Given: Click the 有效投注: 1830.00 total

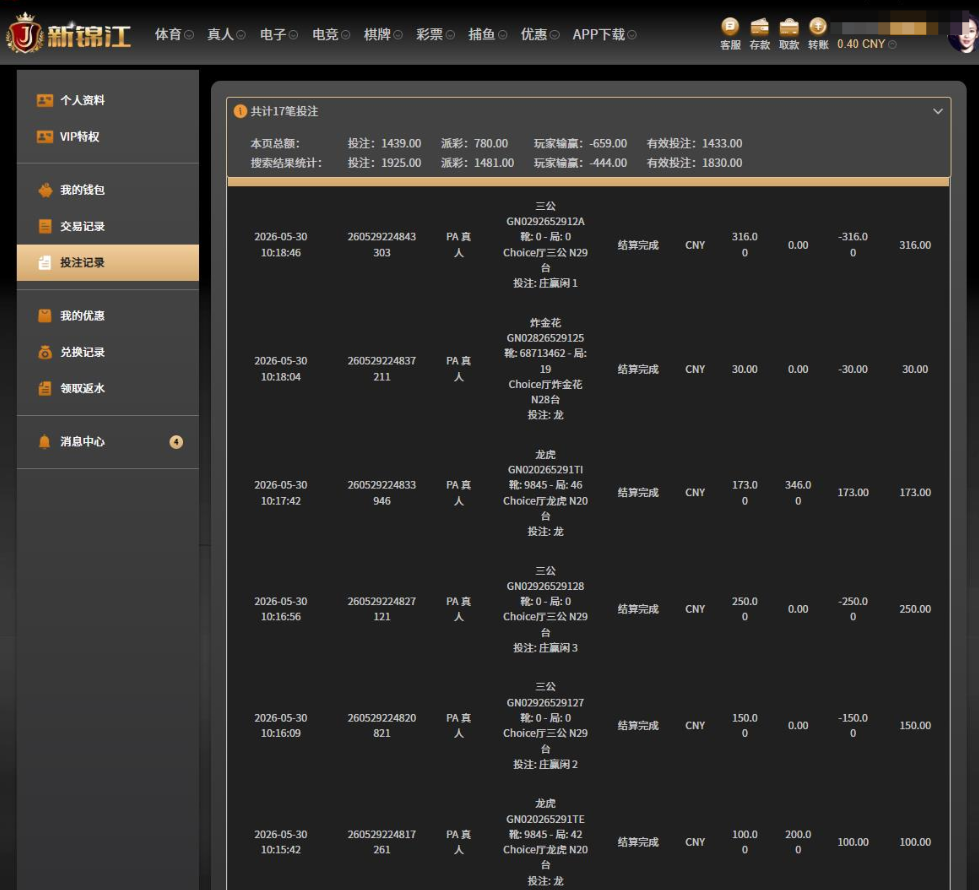Looking at the screenshot, I should tap(694, 163).
